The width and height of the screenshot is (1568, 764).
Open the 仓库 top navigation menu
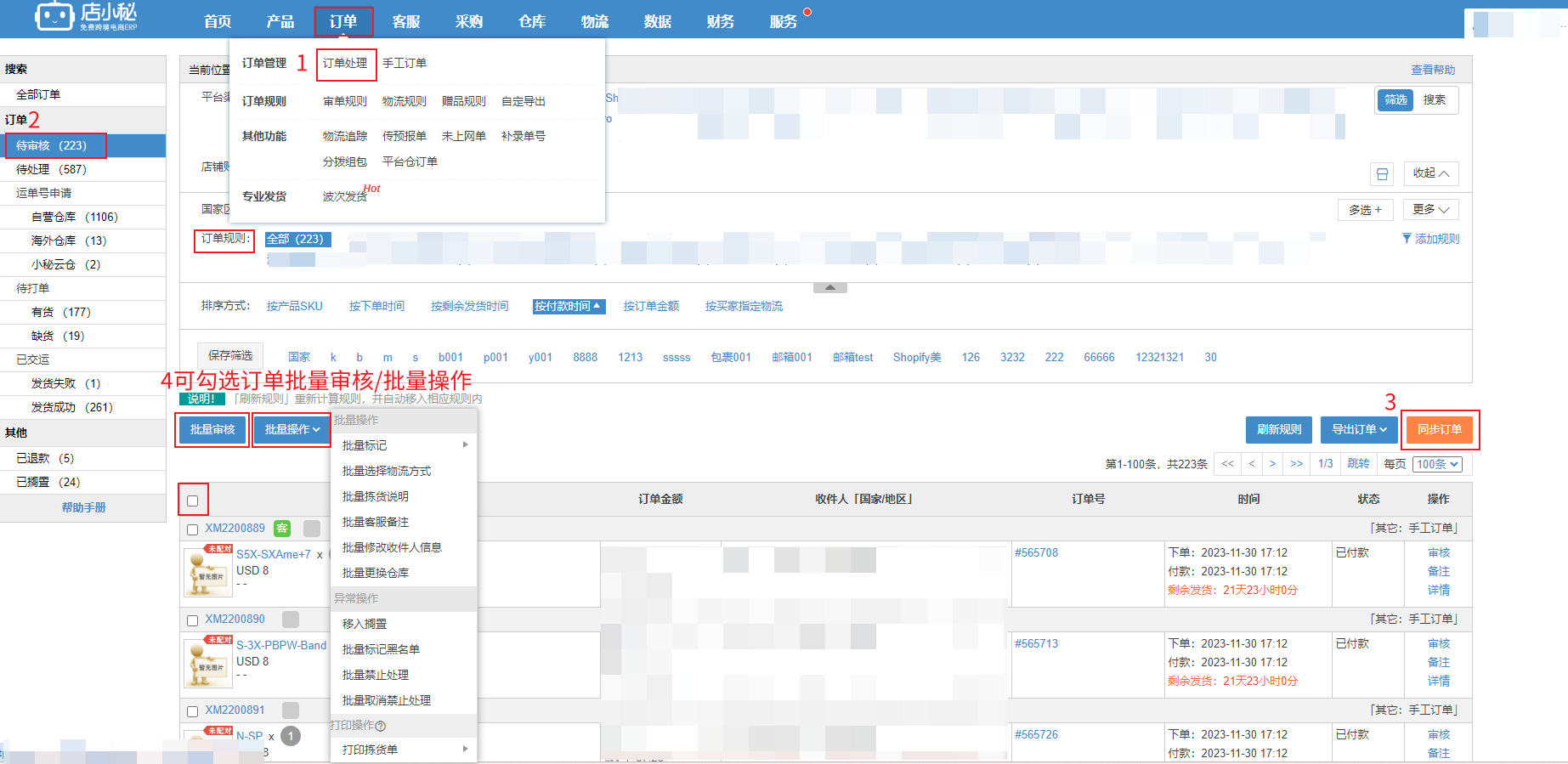(x=531, y=21)
